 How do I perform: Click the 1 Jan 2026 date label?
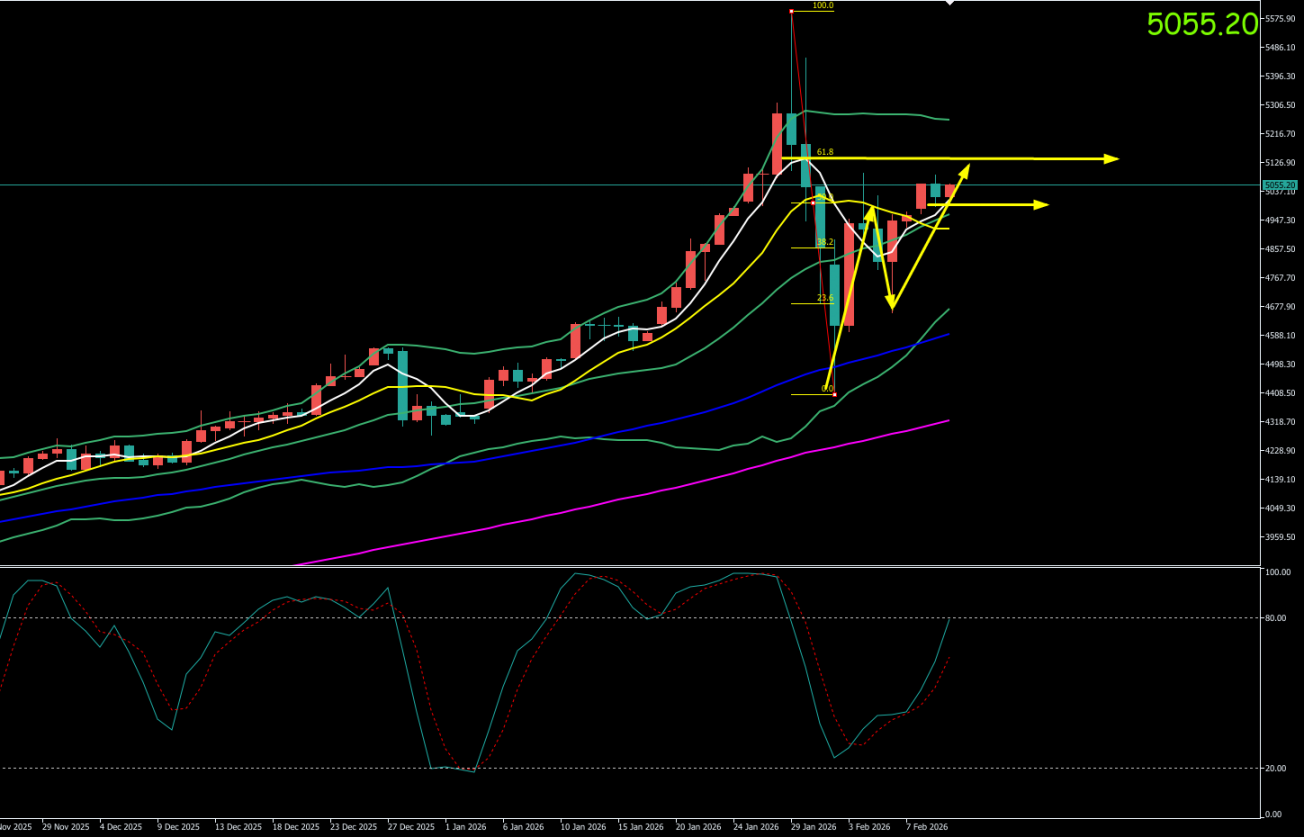click(x=466, y=828)
